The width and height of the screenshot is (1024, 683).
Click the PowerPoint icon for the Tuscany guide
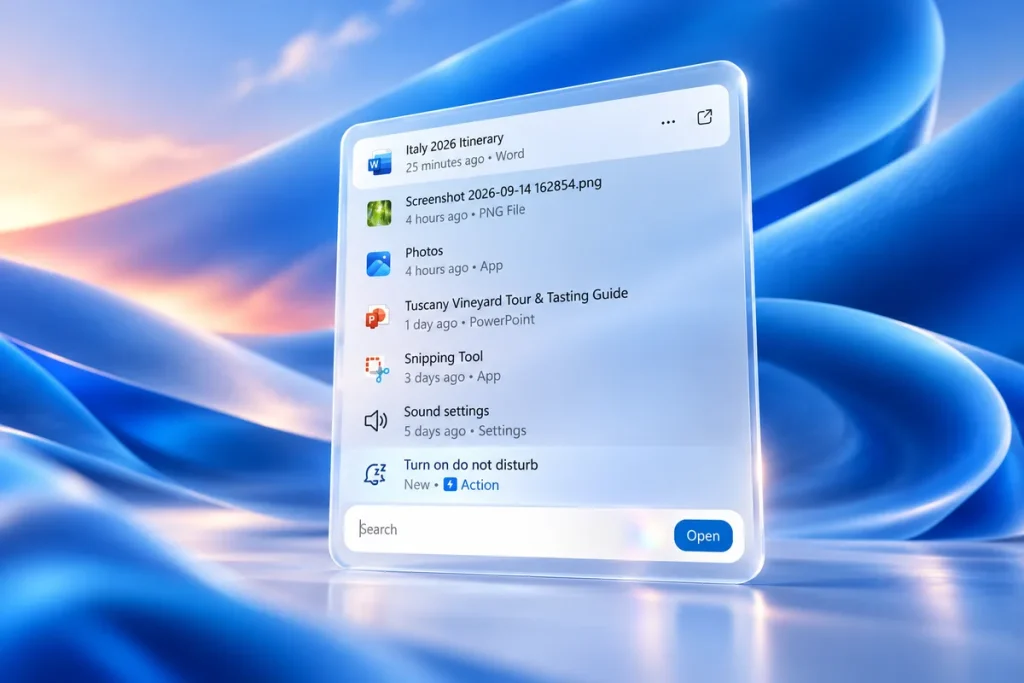377,317
